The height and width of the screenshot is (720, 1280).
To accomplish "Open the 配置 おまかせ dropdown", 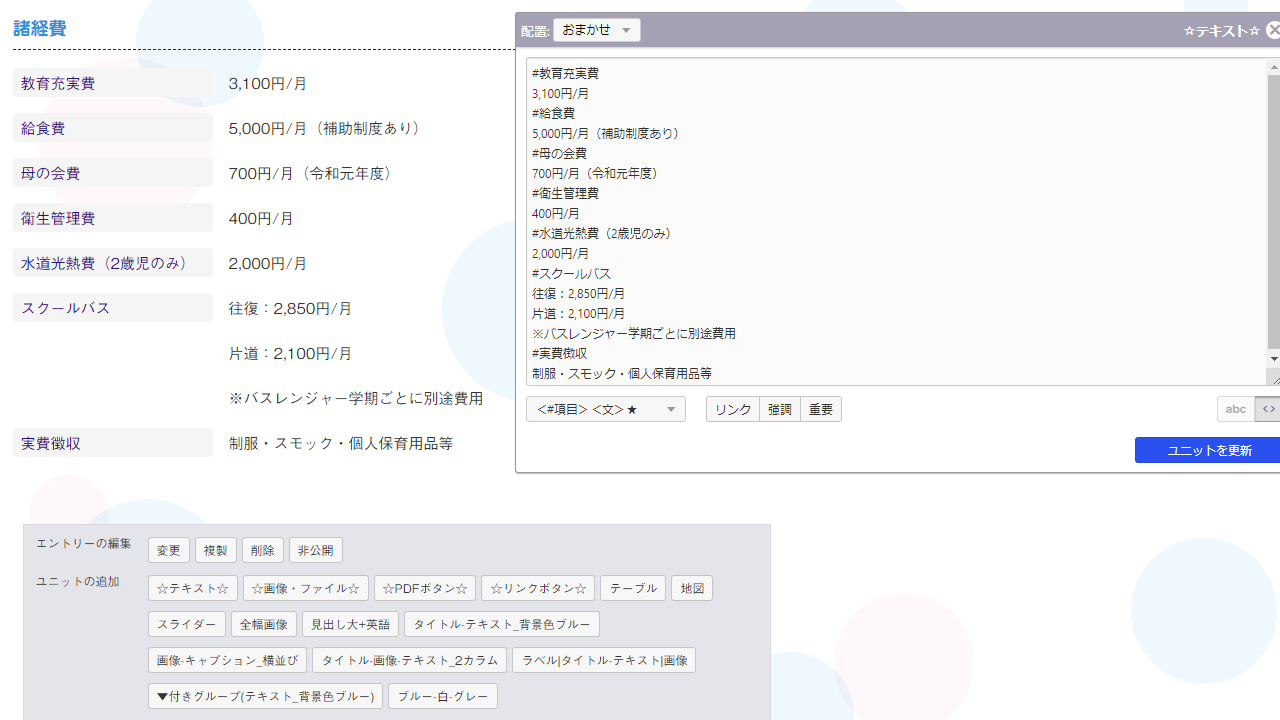I will pyautogui.click(x=597, y=30).
